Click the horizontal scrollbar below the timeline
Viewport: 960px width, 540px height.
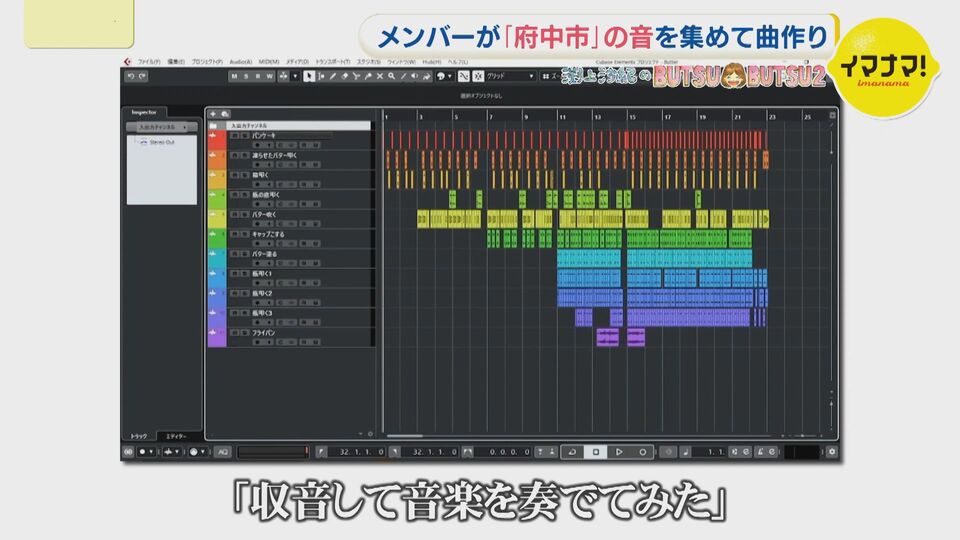pyautogui.click(x=405, y=436)
